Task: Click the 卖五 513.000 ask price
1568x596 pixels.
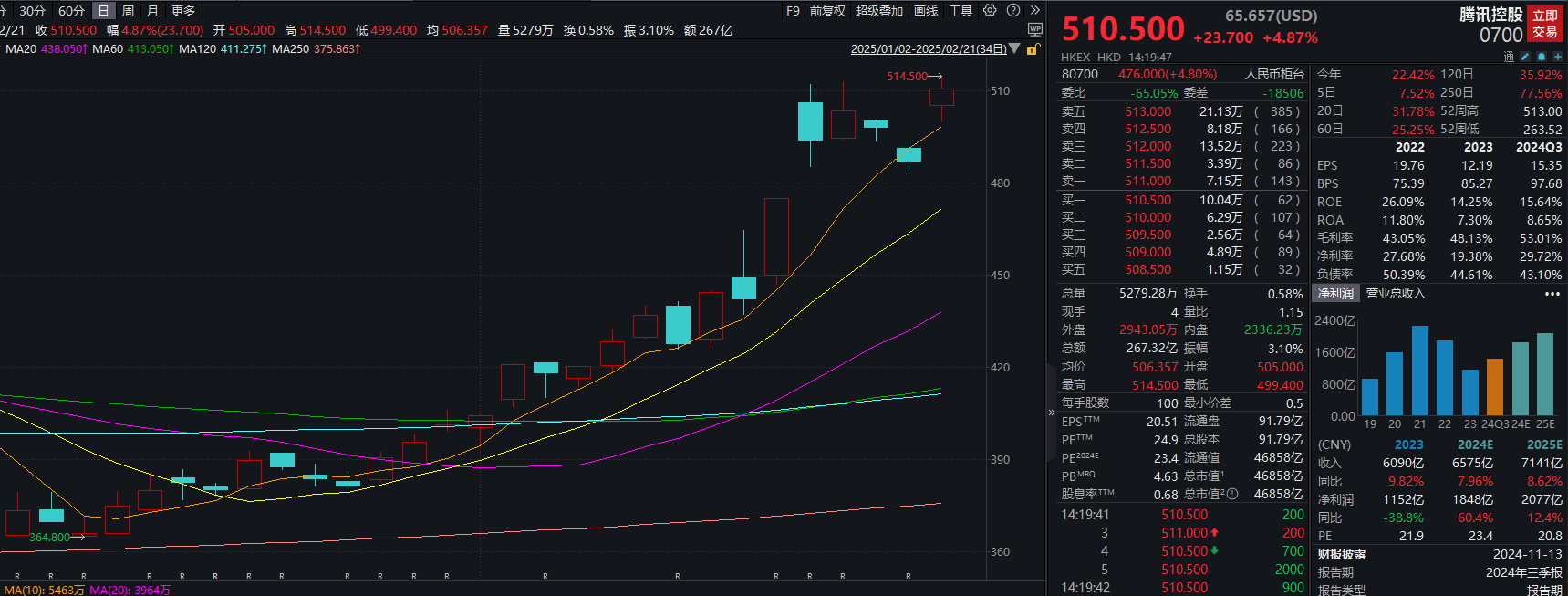Action: click(1147, 111)
